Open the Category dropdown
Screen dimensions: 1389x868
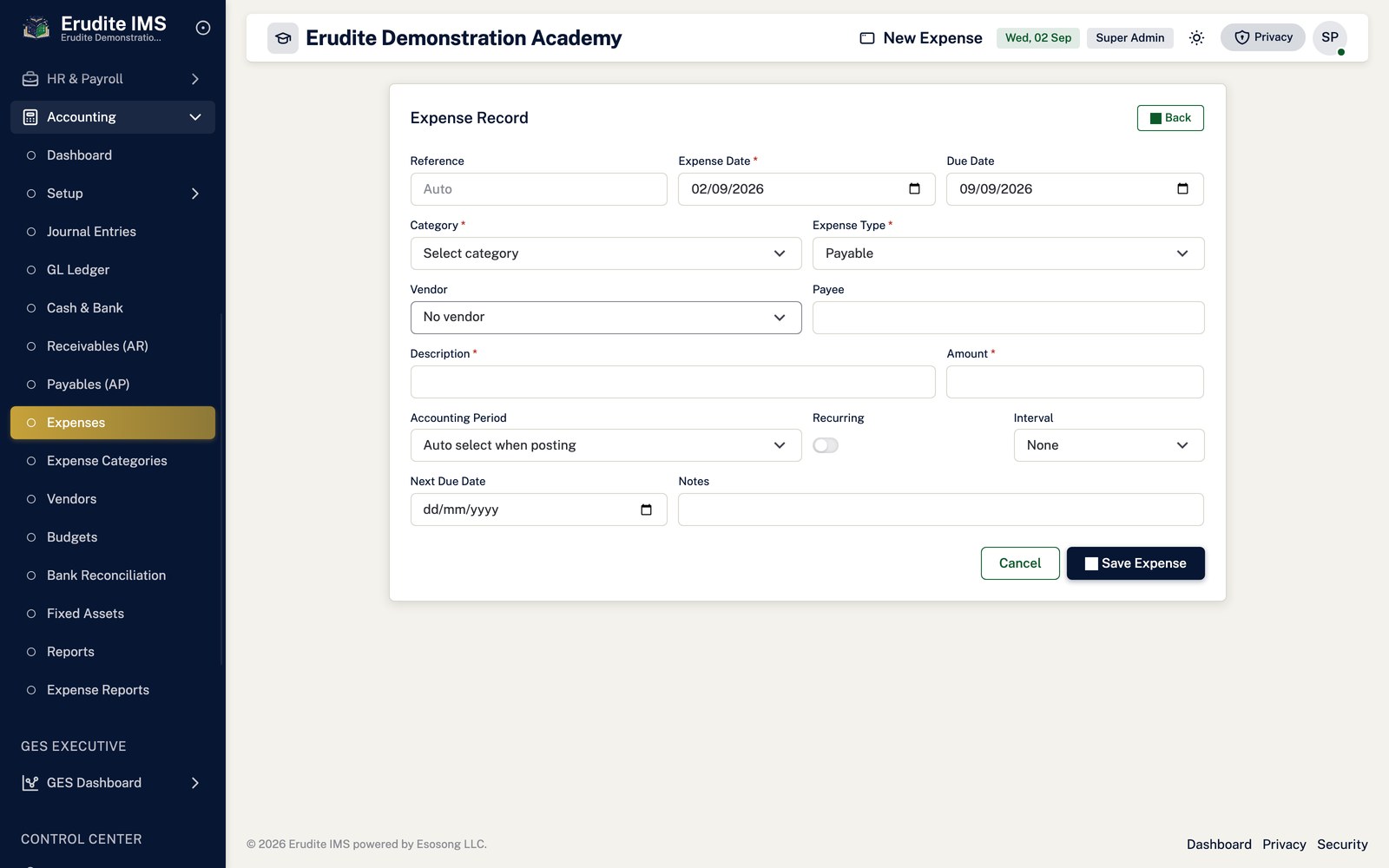pos(606,253)
